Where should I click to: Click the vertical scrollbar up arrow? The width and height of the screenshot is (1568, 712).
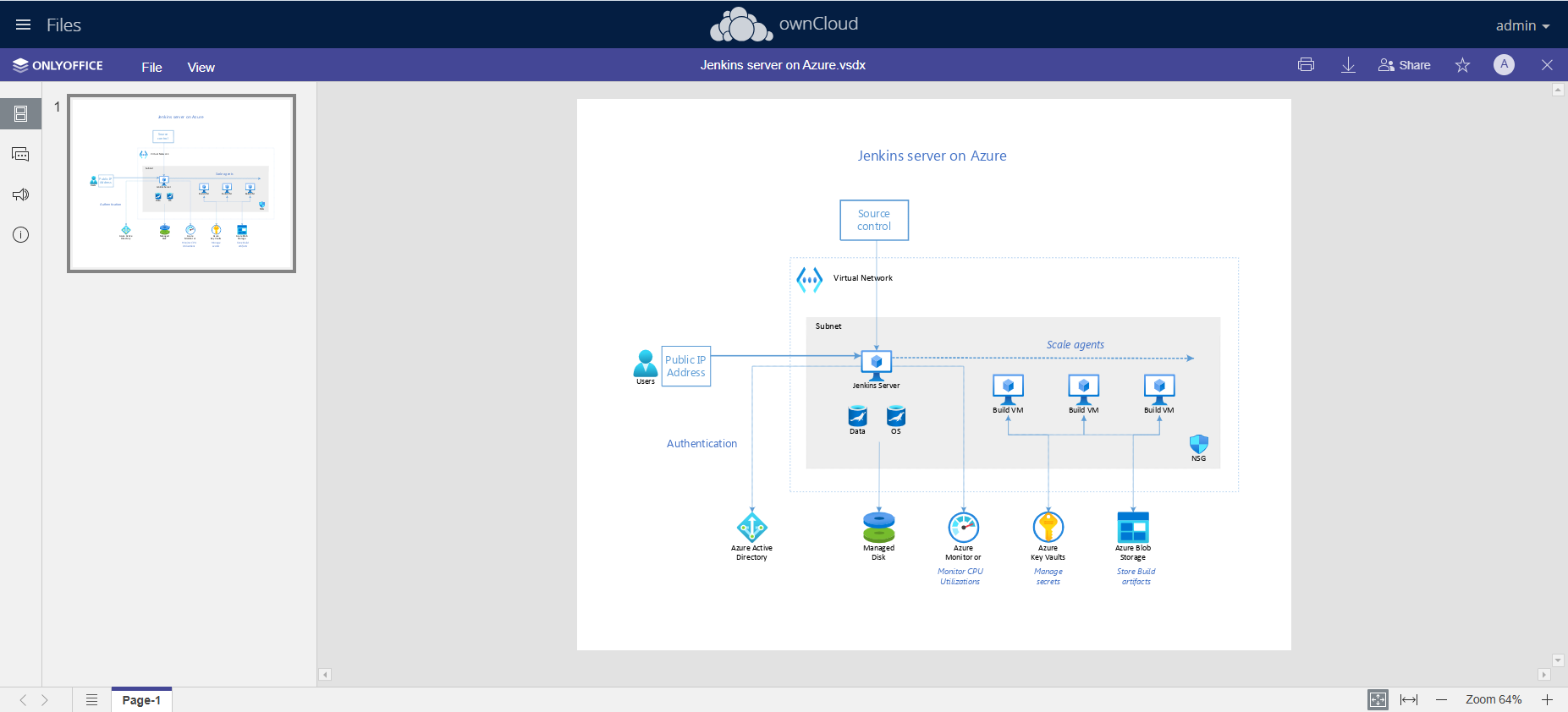tap(1558, 90)
